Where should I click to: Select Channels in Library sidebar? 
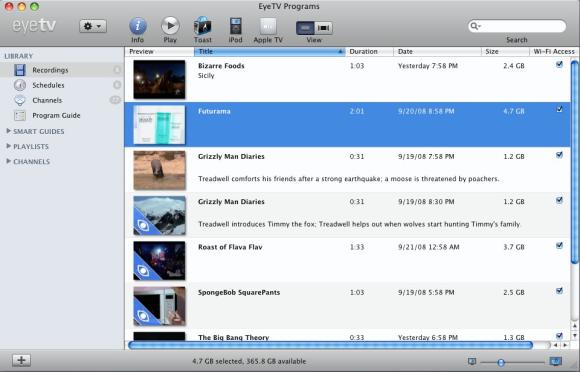click(x=62, y=100)
